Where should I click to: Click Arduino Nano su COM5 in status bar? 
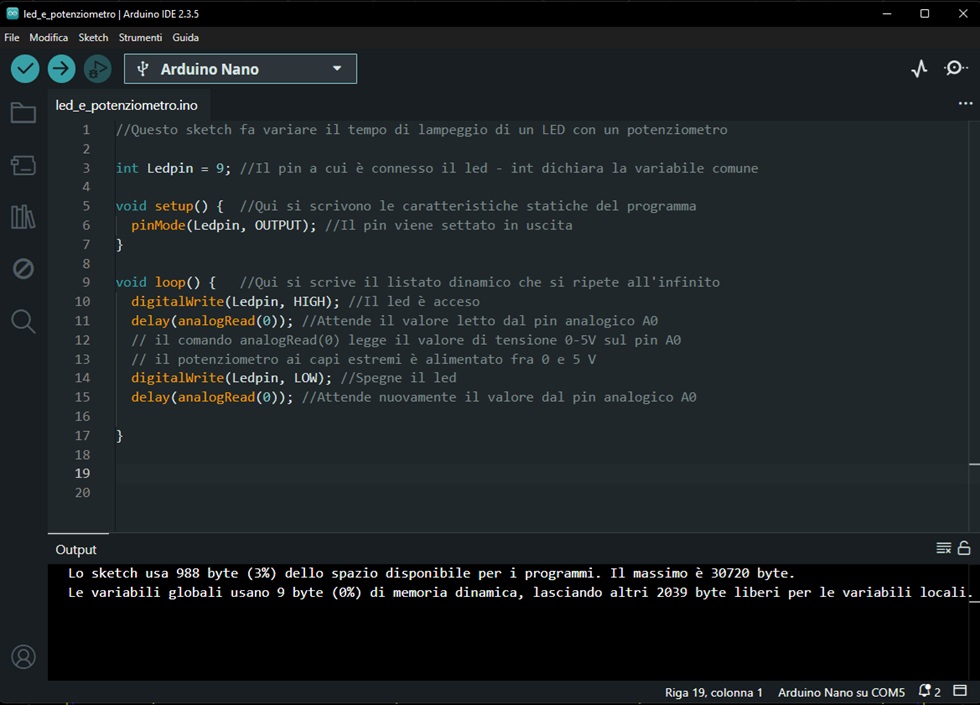coord(841,692)
